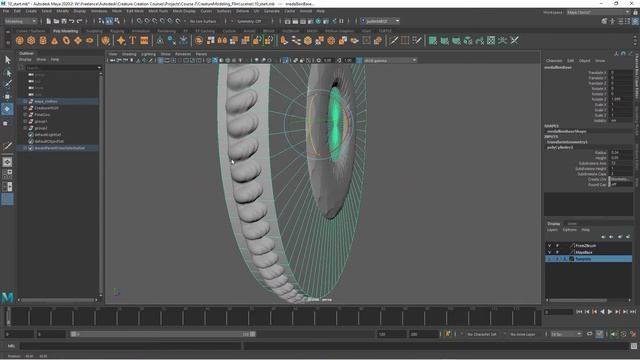
Task: Open the Outliner search field dropdown arrow
Action: tap(99, 67)
